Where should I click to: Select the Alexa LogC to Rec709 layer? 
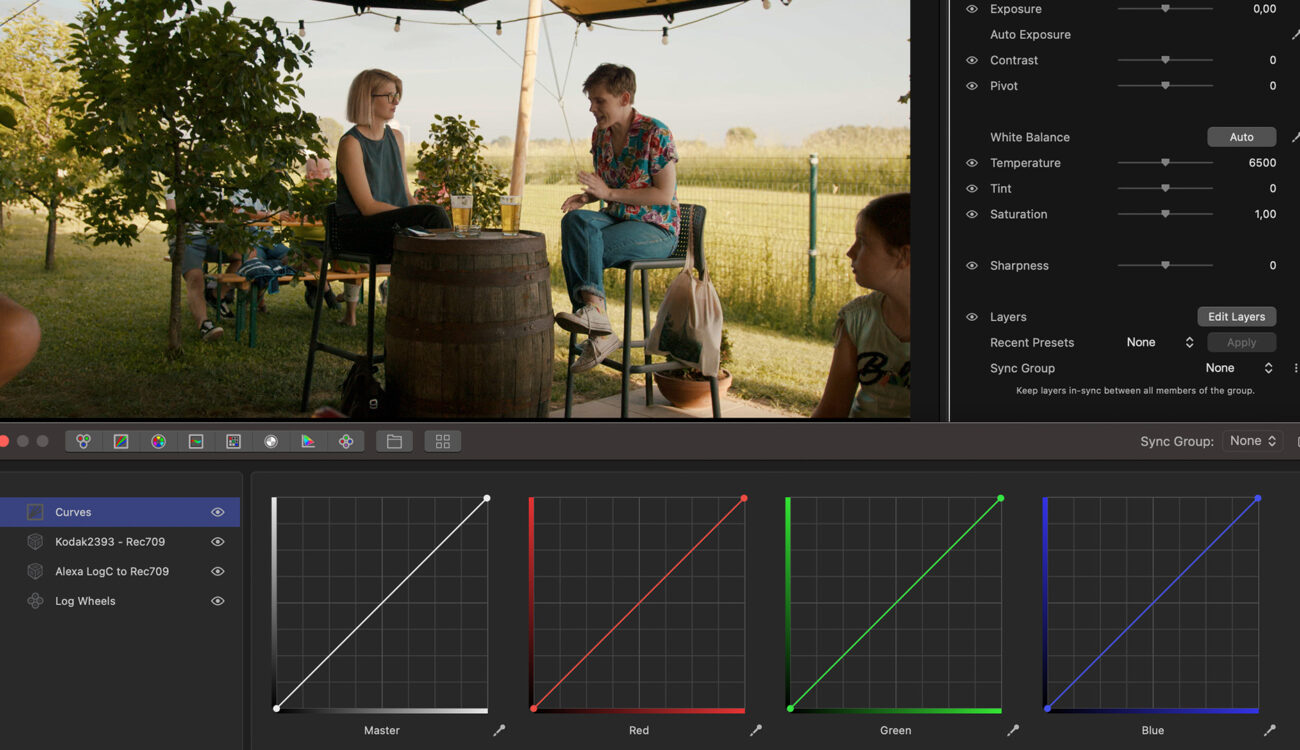click(120, 571)
